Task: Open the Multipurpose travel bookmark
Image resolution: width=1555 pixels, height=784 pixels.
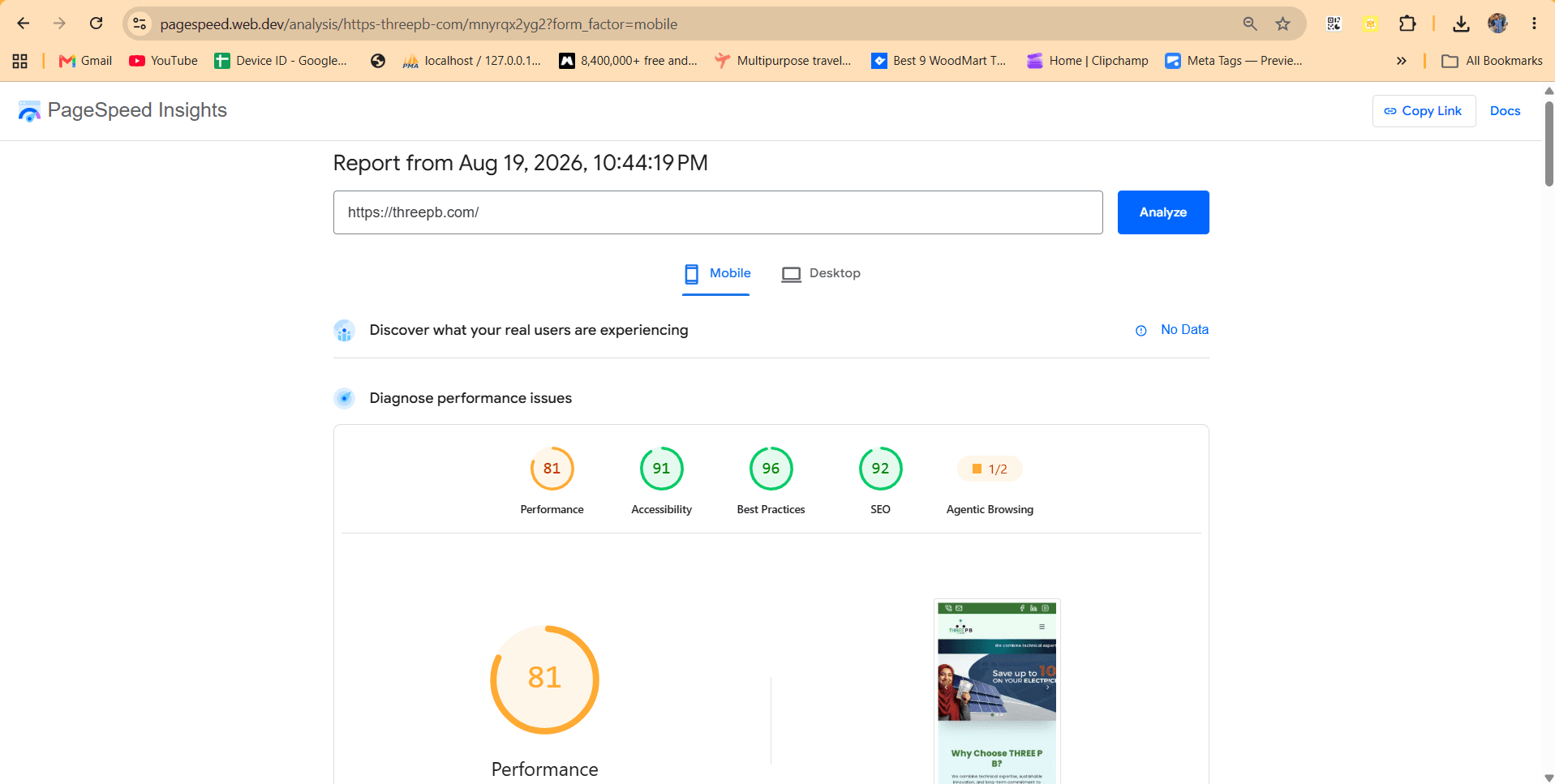Action: tap(783, 61)
